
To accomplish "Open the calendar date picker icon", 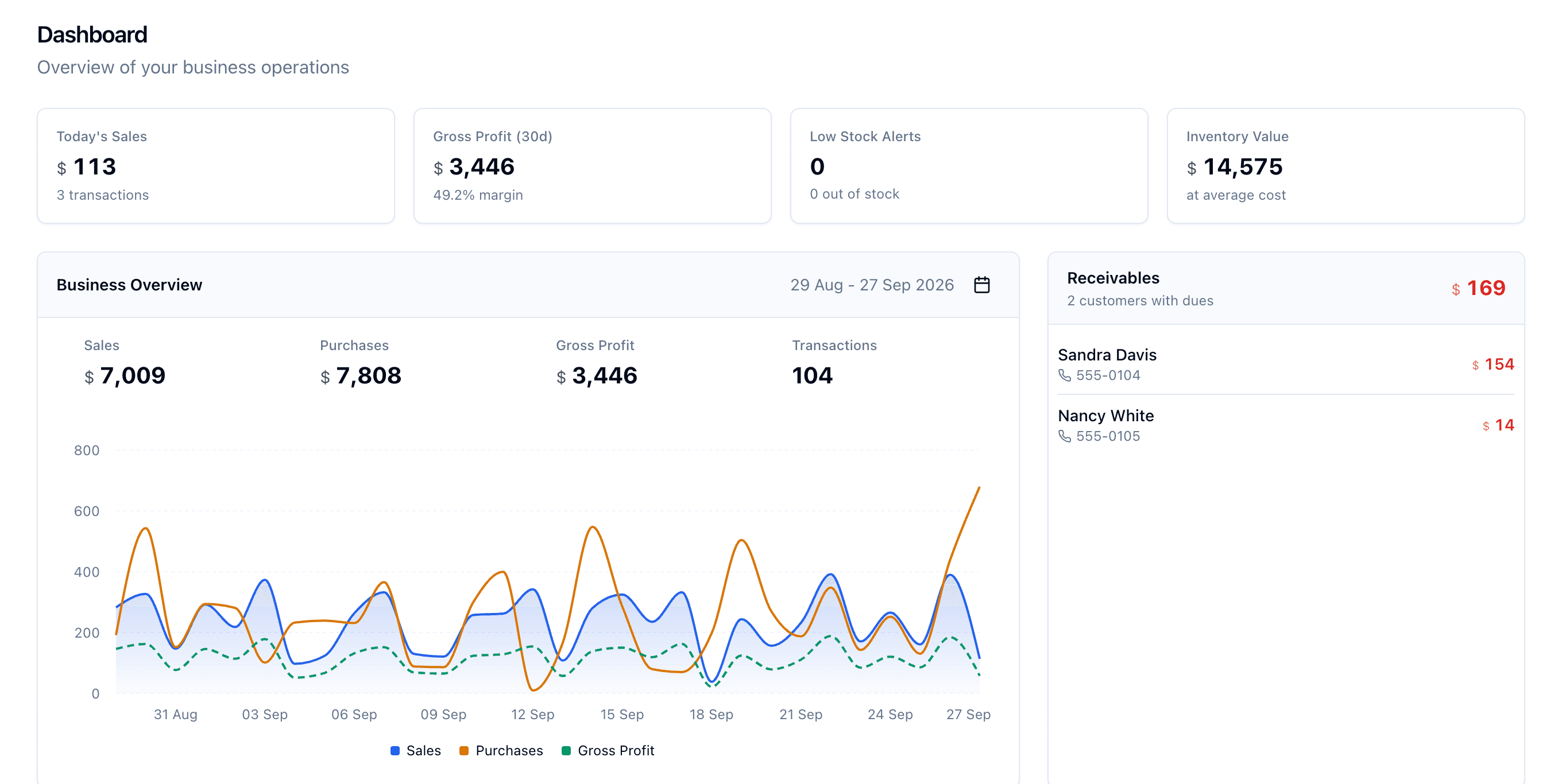I will point(981,285).
